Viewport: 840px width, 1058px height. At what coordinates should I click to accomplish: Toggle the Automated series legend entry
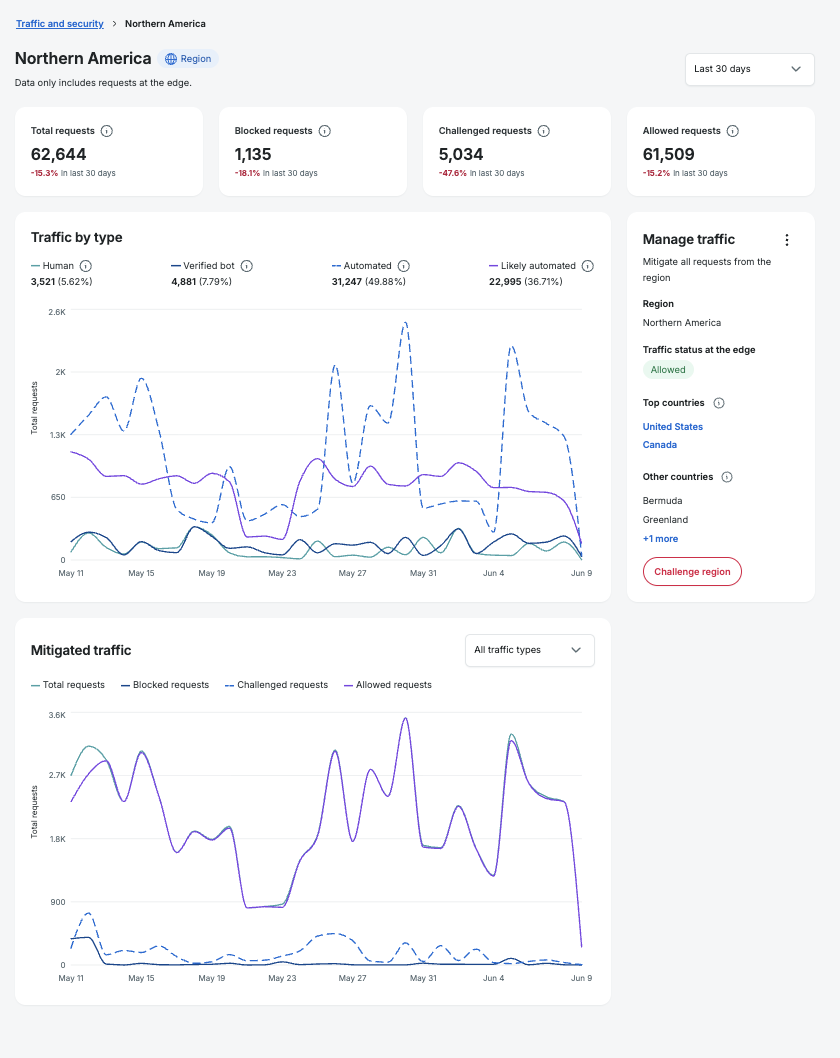[362, 266]
